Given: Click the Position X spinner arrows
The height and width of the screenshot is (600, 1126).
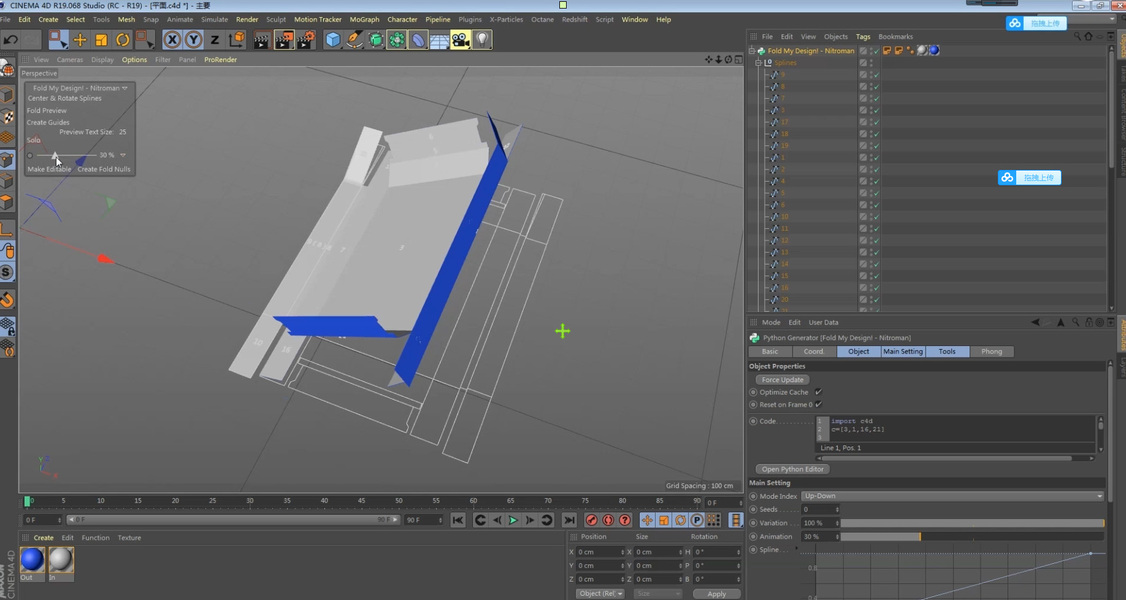Looking at the screenshot, I should point(622,552).
